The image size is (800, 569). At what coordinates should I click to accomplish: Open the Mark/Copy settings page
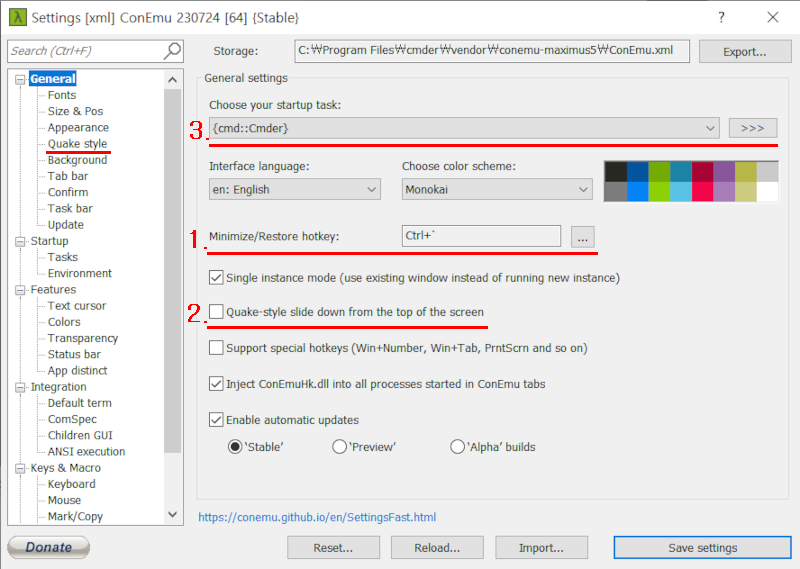coord(75,517)
